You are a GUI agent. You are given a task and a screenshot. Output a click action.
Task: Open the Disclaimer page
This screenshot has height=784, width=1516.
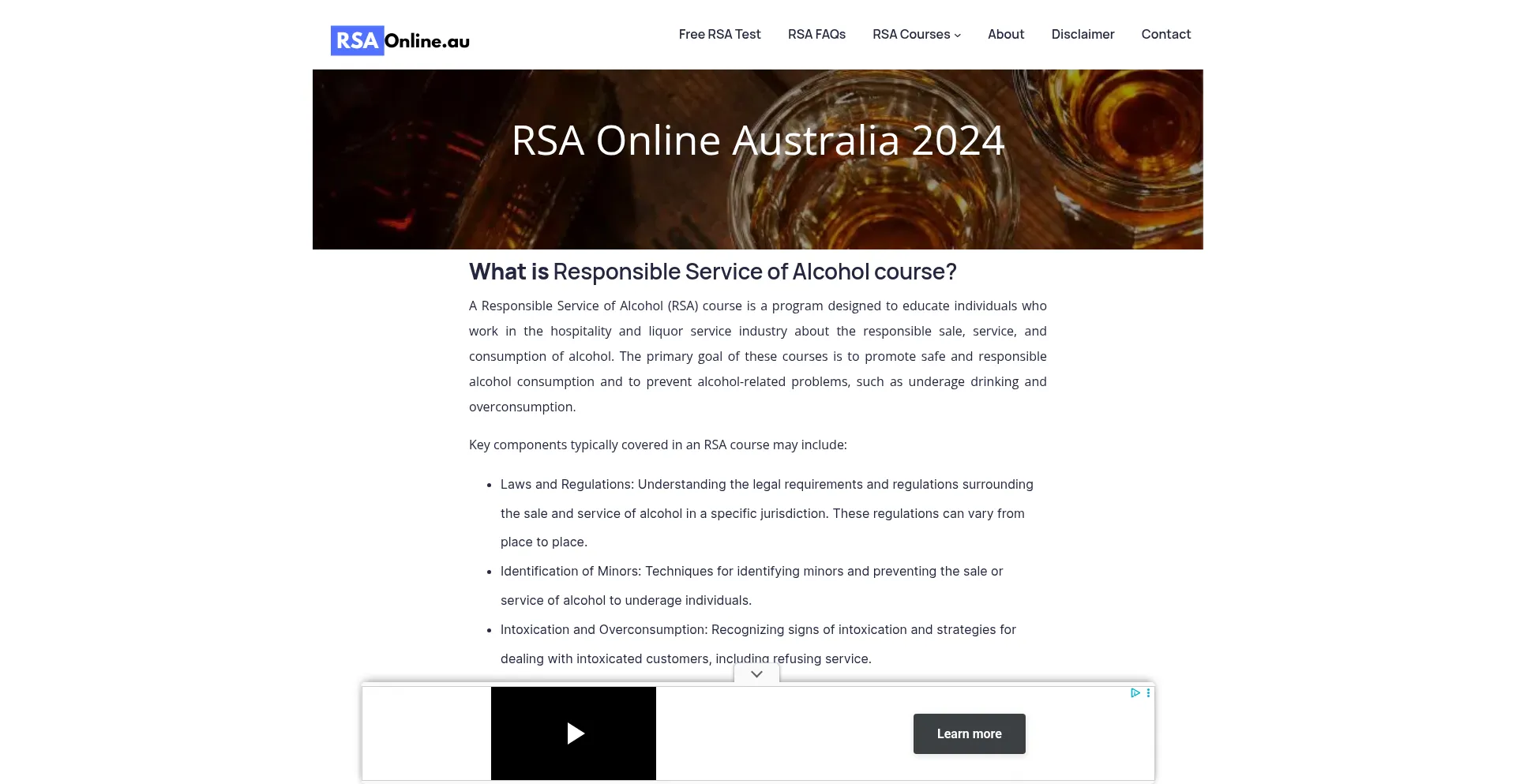1083,34
